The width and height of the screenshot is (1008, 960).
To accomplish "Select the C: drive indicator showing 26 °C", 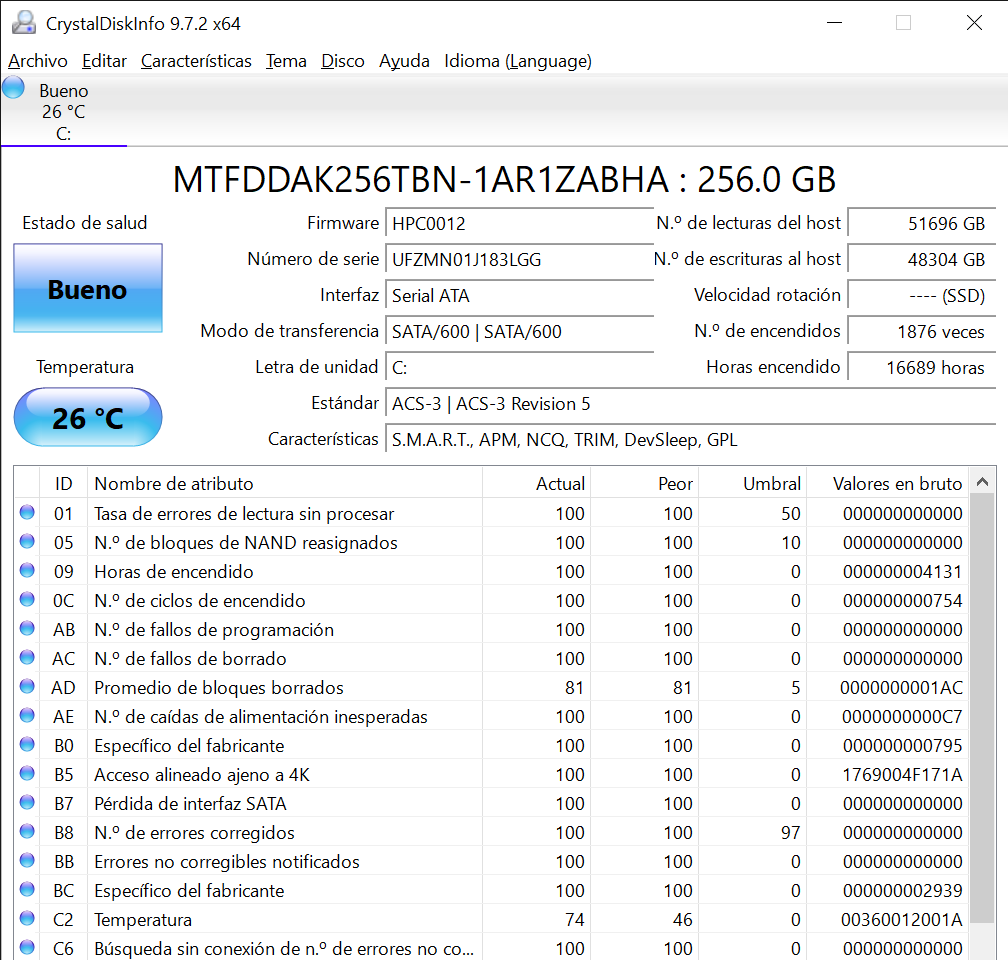I will pyautogui.click(x=63, y=110).
